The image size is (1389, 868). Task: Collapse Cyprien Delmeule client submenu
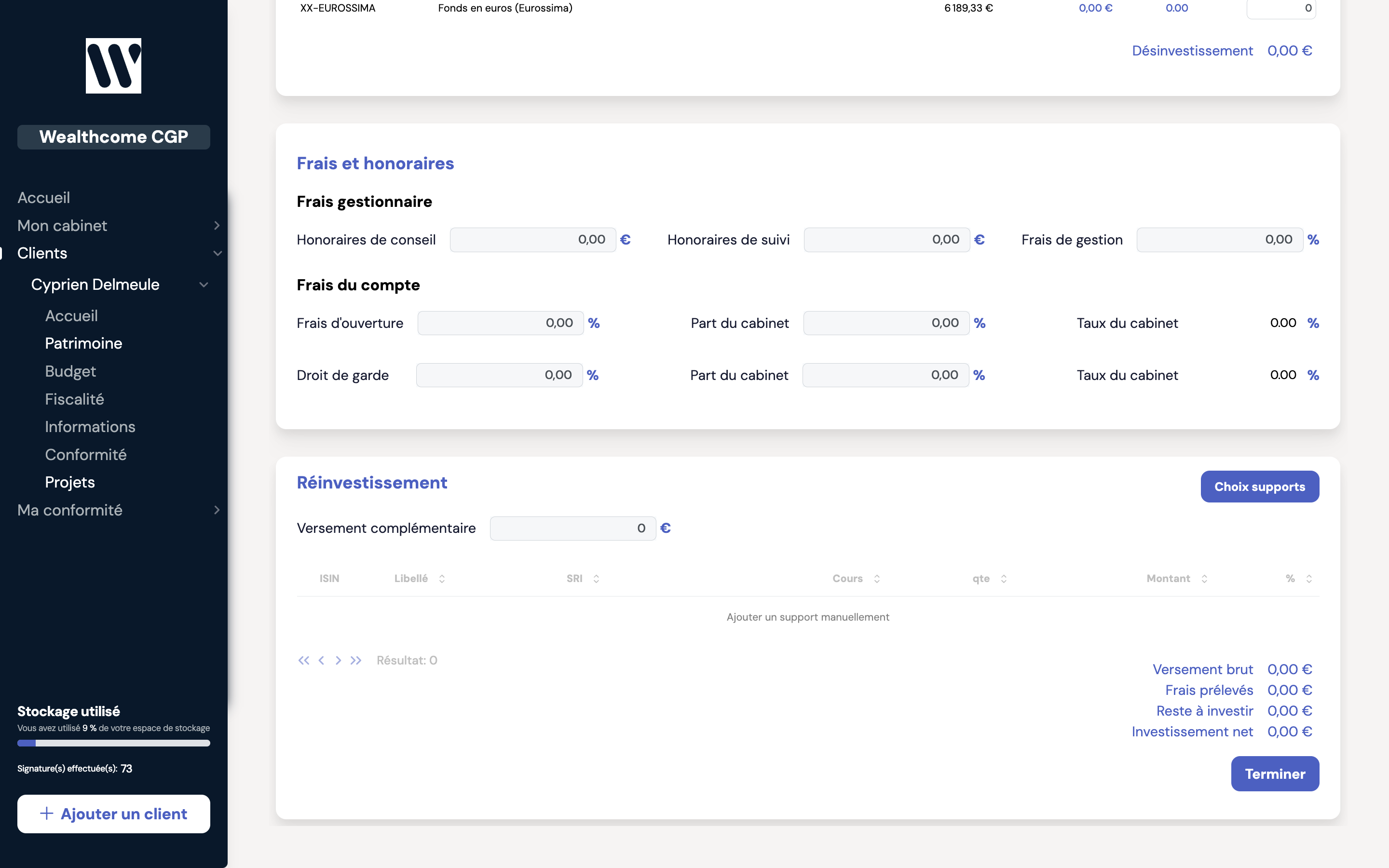(x=203, y=285)
